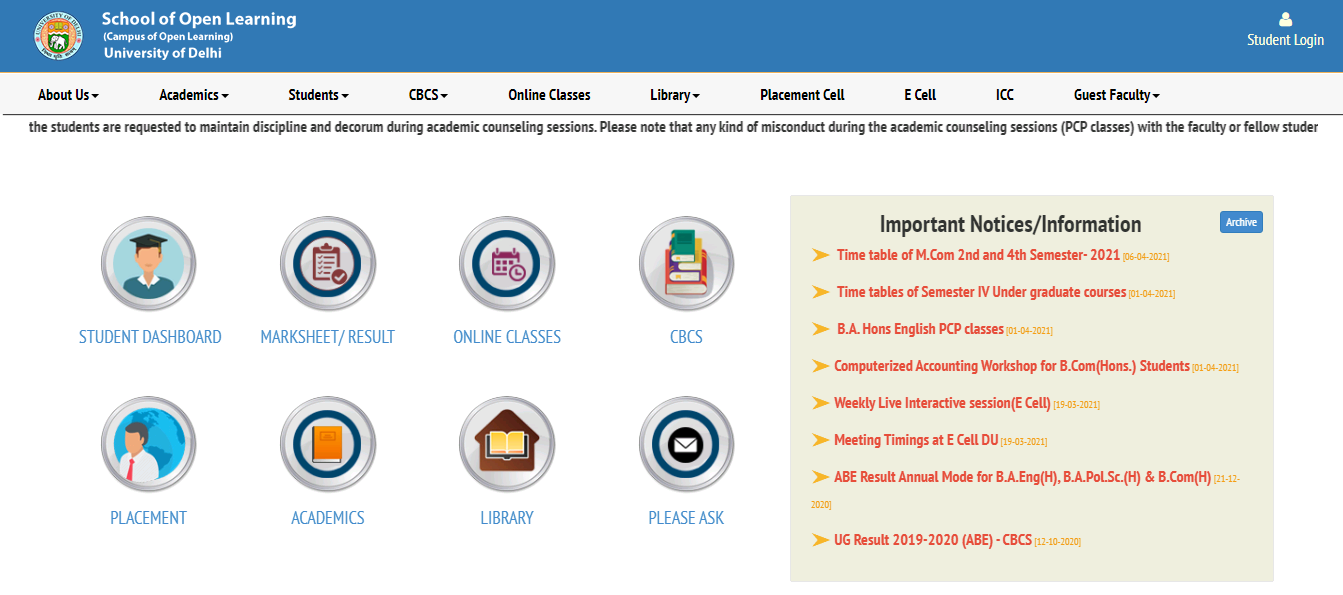
Task: Click the PLEASE ASK label link
Action: click(686, 518)
